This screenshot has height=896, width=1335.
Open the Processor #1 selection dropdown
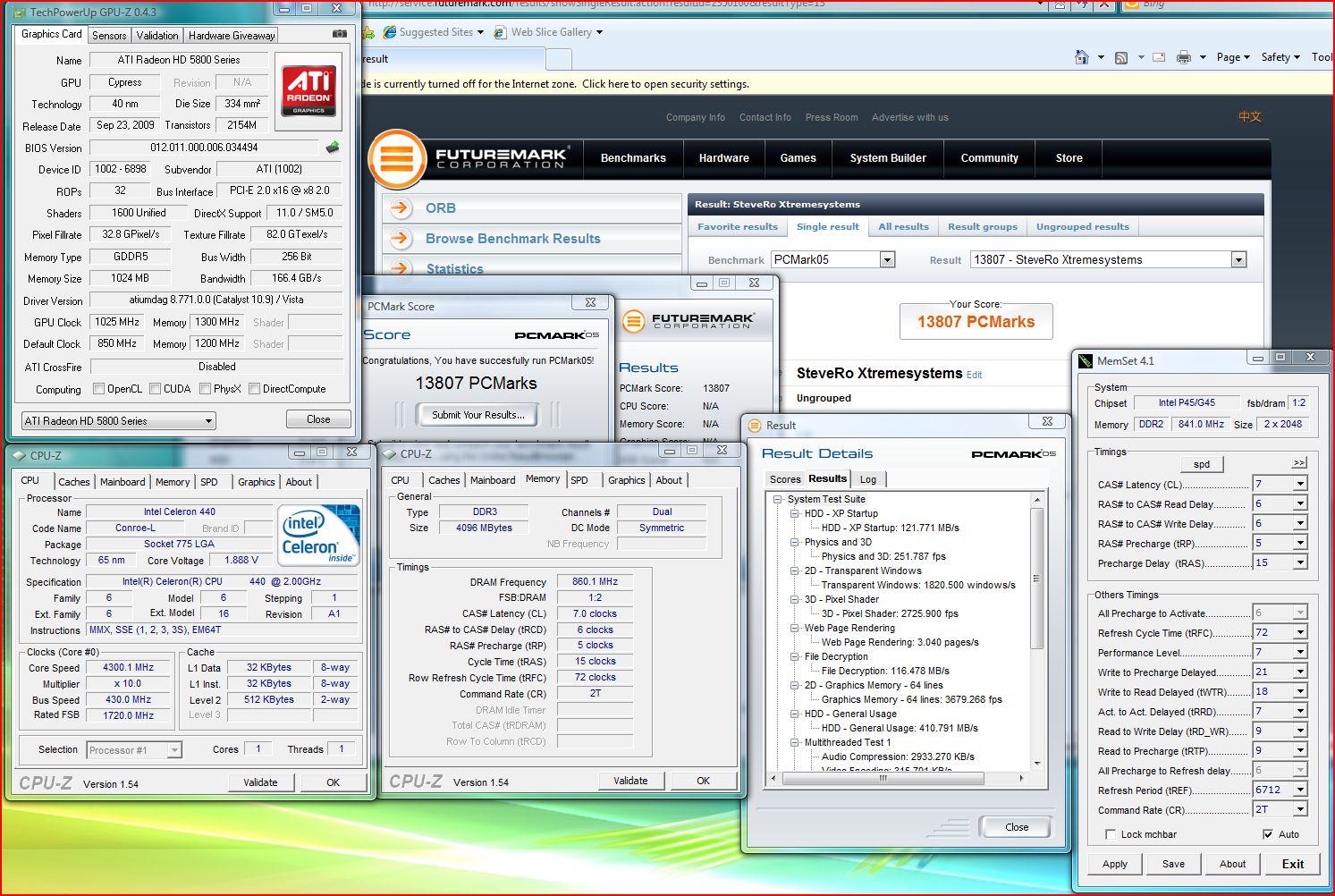tap(134, 750)
